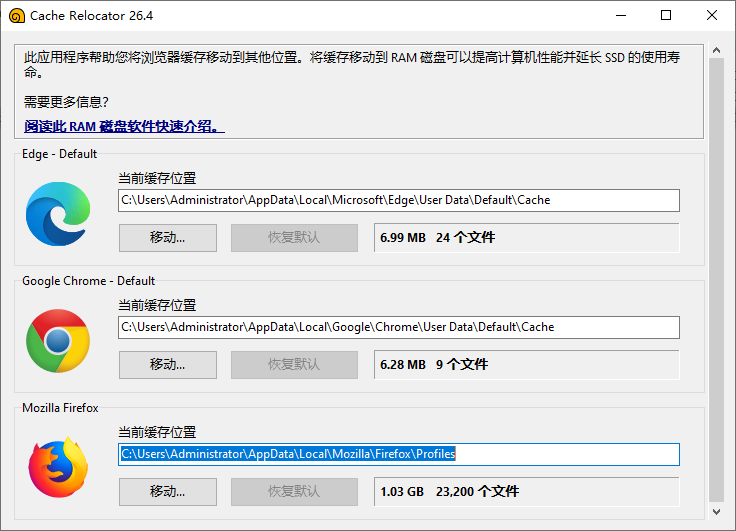This screenshot has width=736, height=531.
Task: Close the Cache Relocator window
Action: click(x=712, y=16)
